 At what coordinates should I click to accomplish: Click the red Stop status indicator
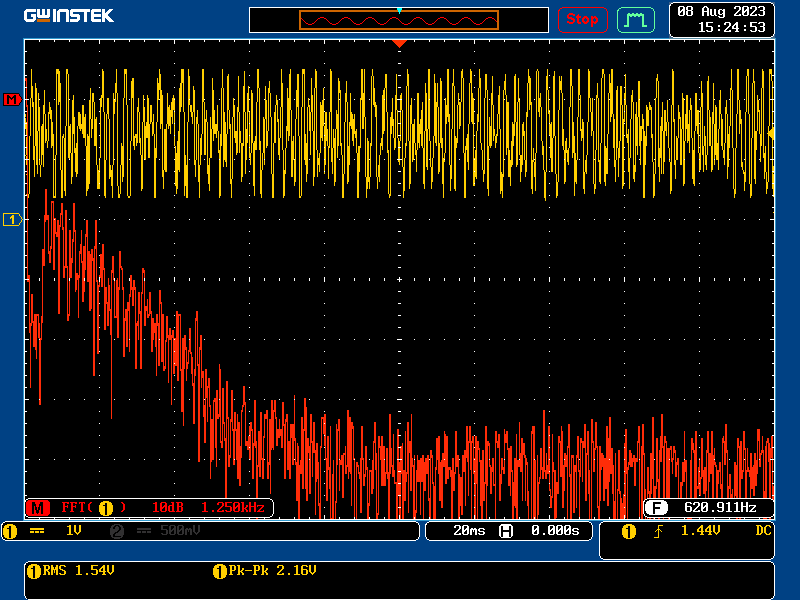pos(582,20)
